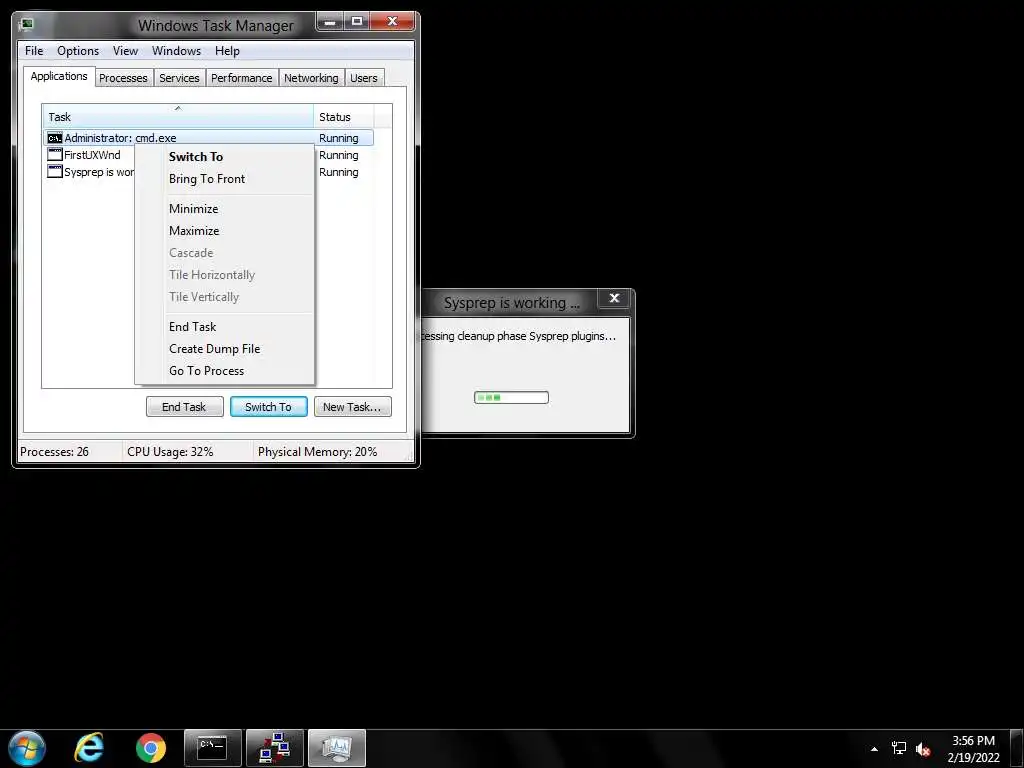
Task: Switch to the Processes tab
Action: click(123, 78)
